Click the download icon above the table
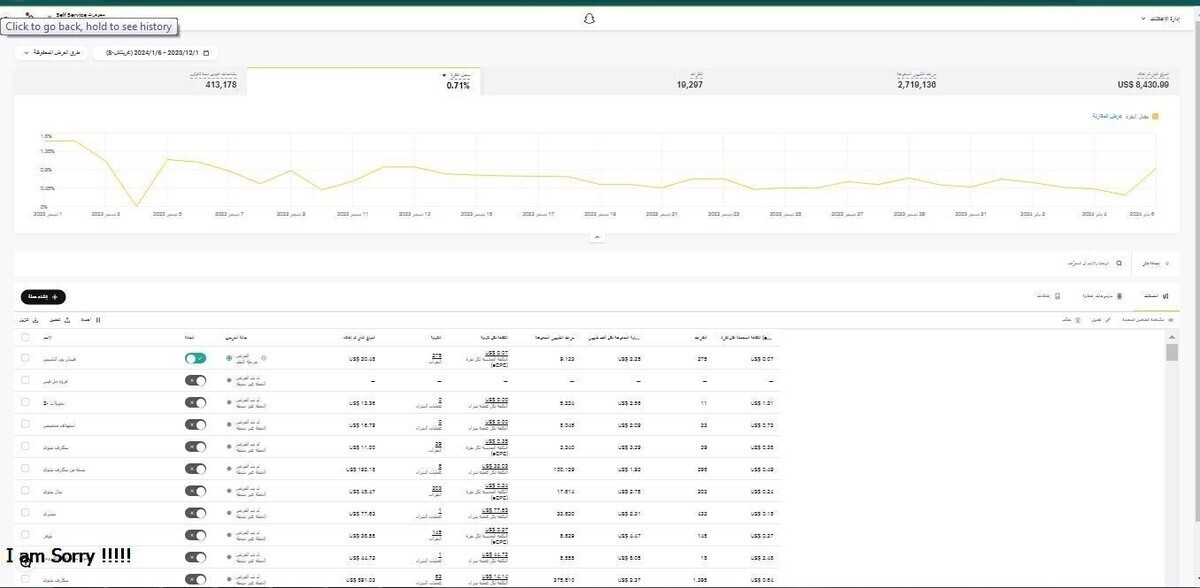Screen dimensions: 1200x588 (x=37, y=320)
